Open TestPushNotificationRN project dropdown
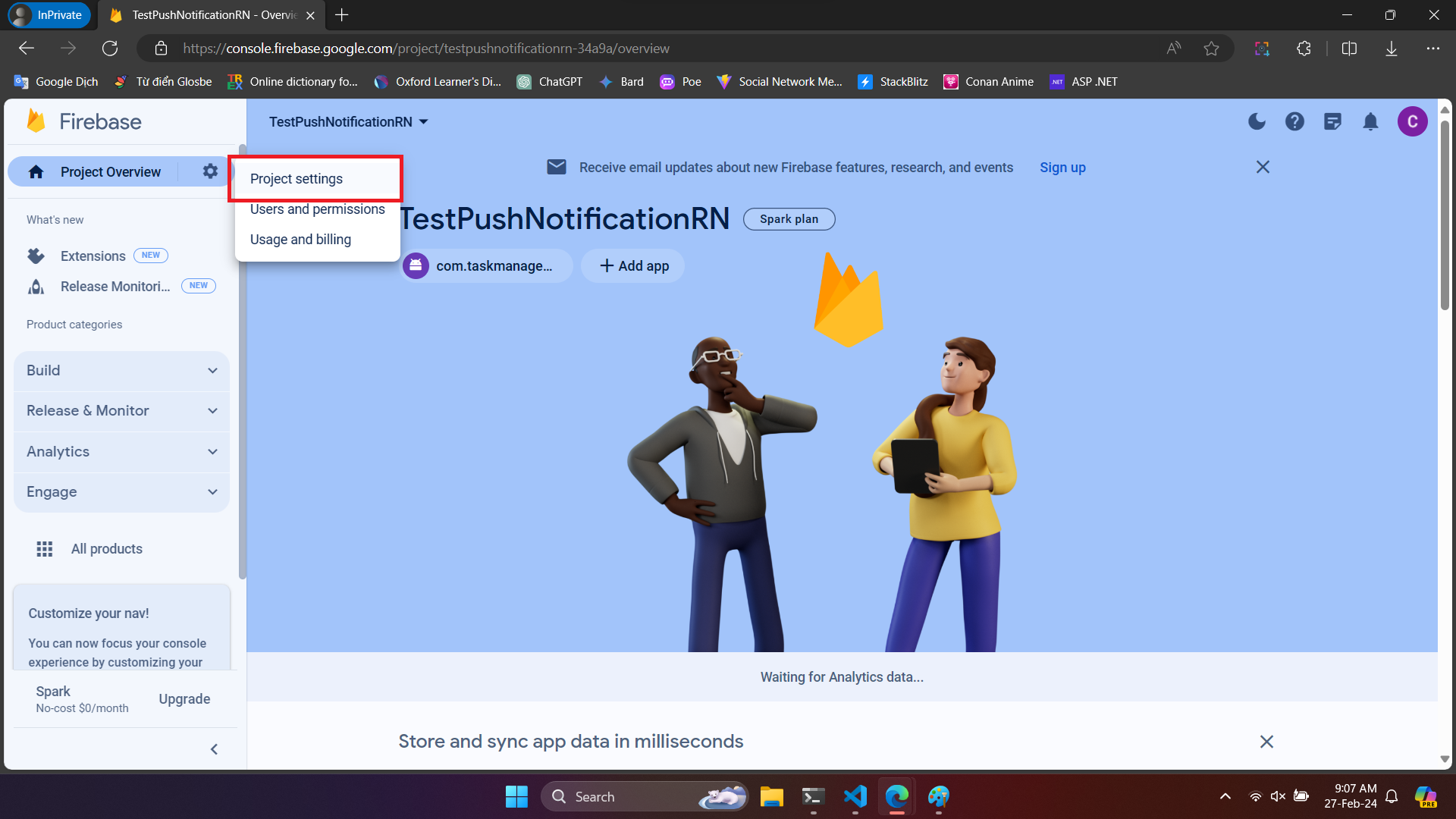 [349, 122]
